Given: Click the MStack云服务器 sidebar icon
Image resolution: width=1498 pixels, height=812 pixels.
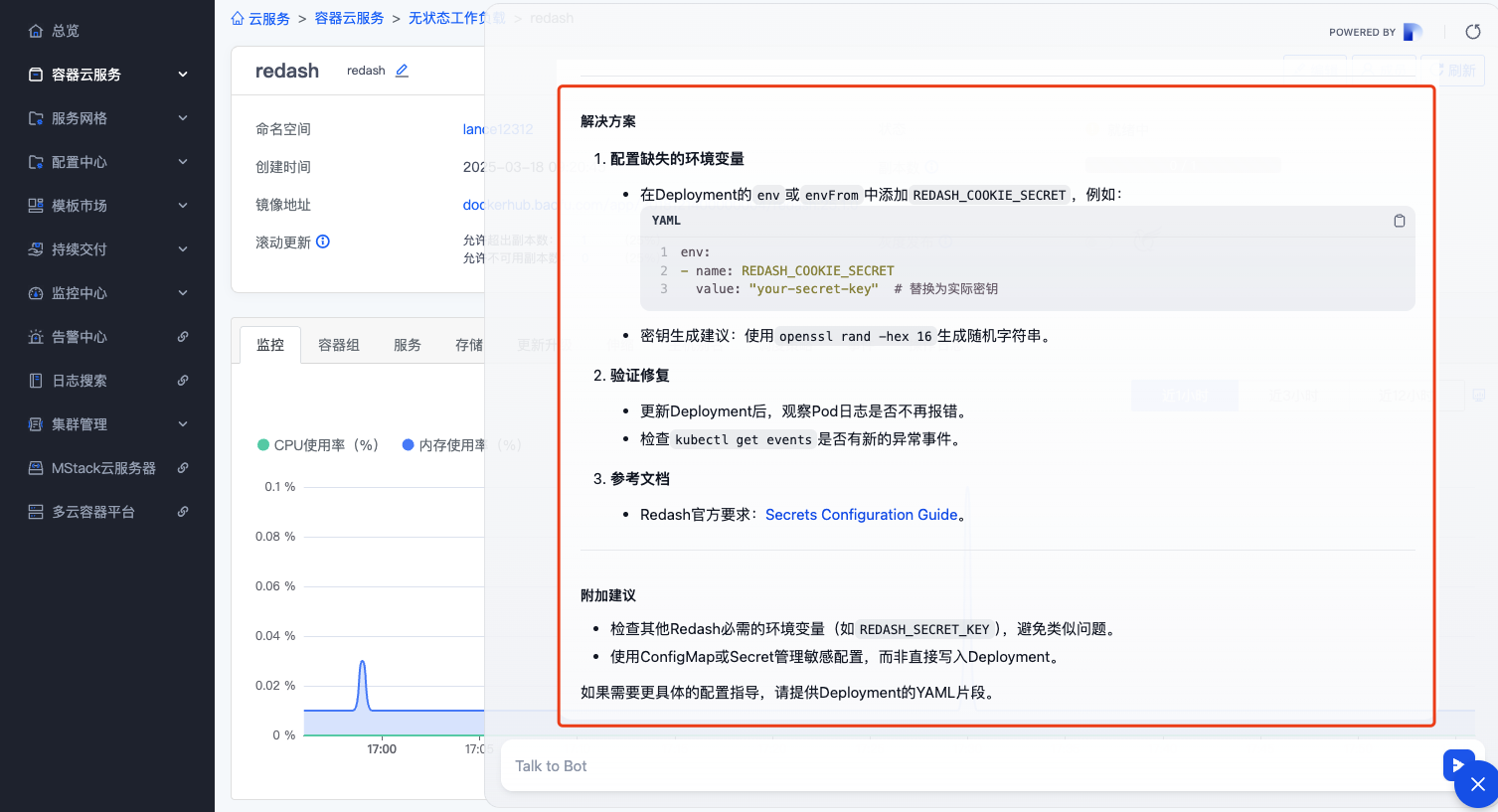Looking at the screenshot, I should point(36,468).
